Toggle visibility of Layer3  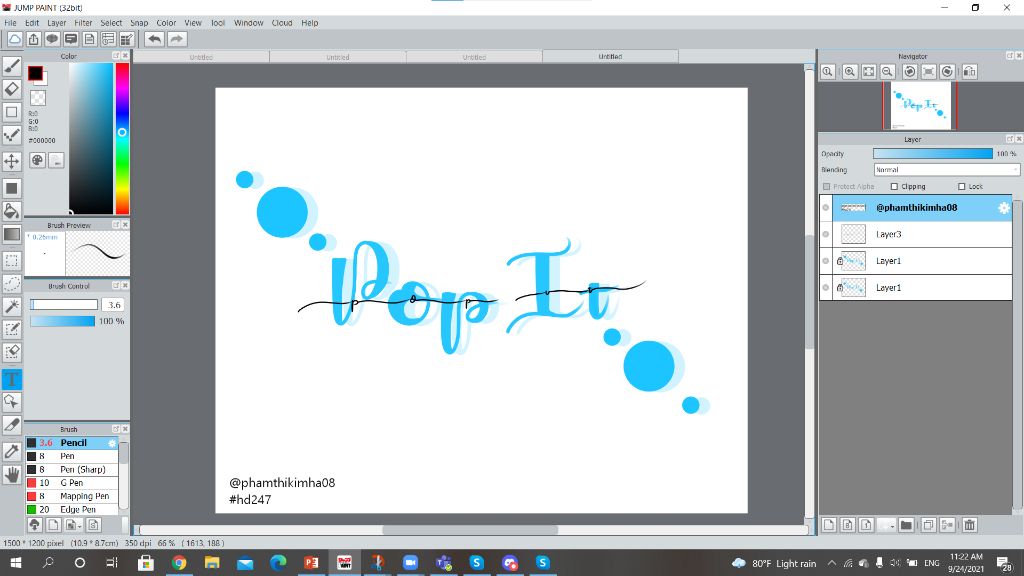pos(826,234)
